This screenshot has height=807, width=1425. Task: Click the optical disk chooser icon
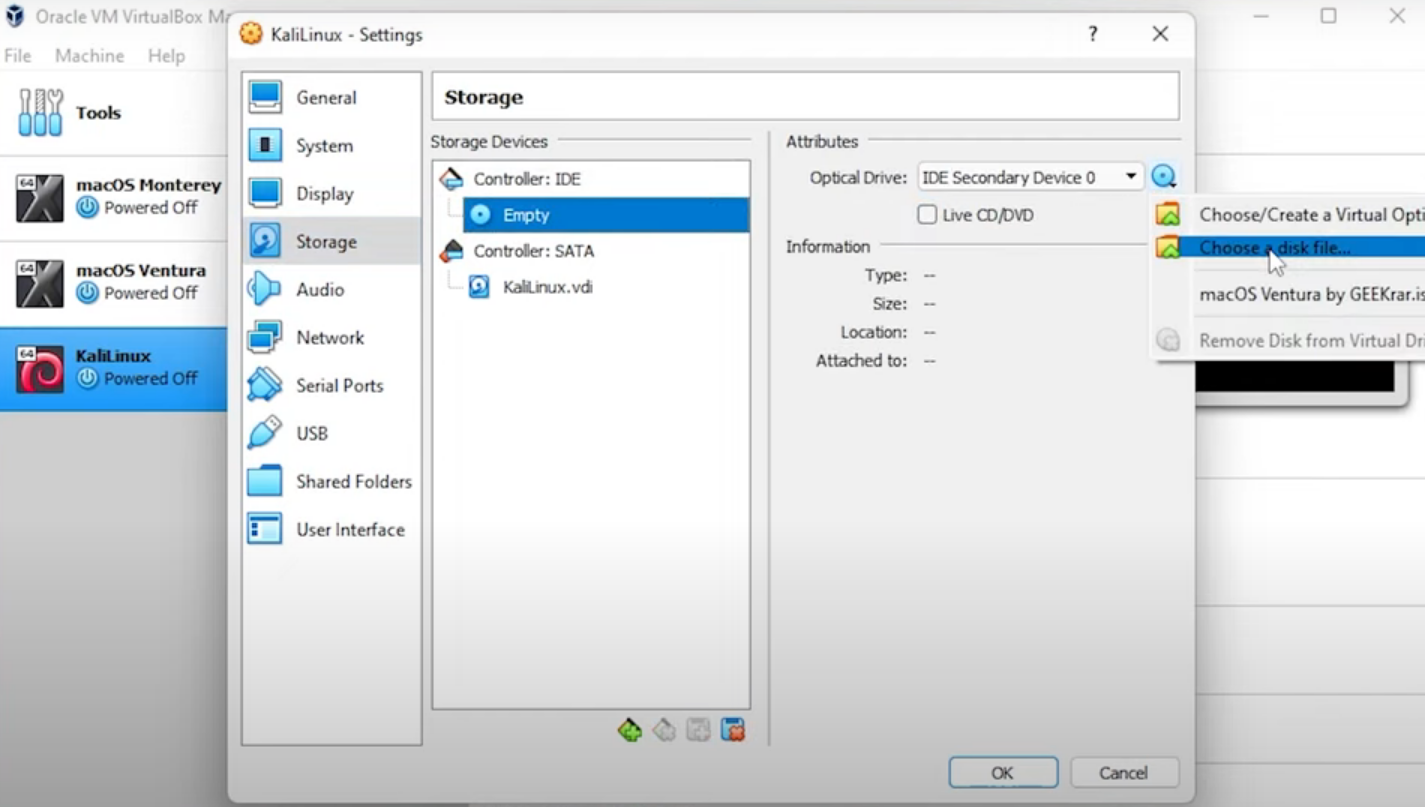tap(1163, 177)
